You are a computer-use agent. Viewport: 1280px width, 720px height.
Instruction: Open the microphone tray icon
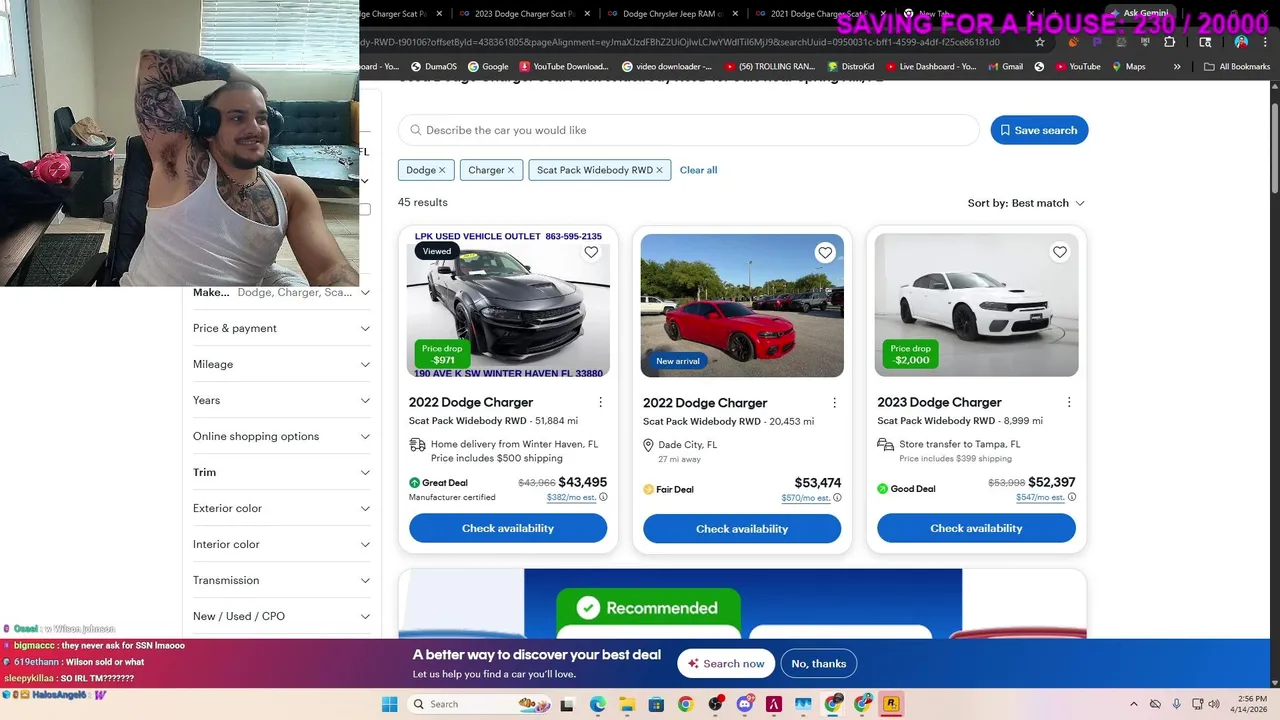coord(1176,704)
